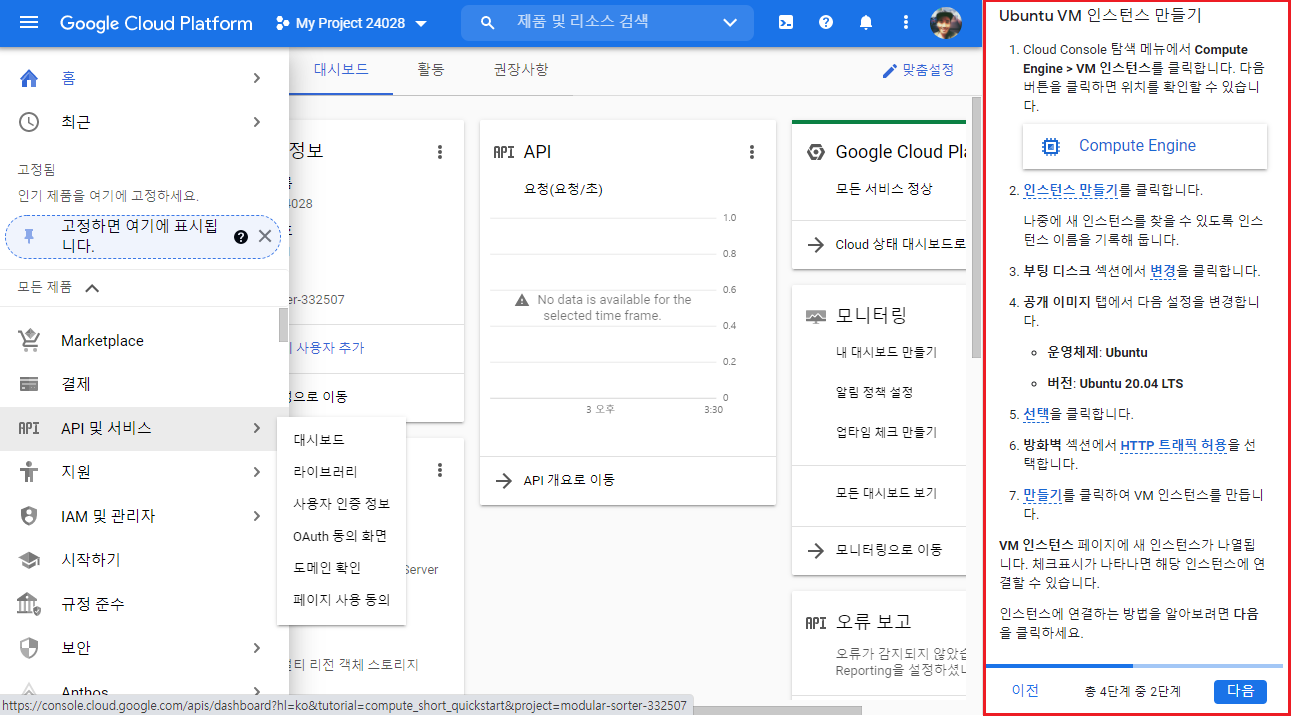Viewport: 1292px width, 716px height.
Task: Click the left navigation menu scrollbar
Action: 283,324
